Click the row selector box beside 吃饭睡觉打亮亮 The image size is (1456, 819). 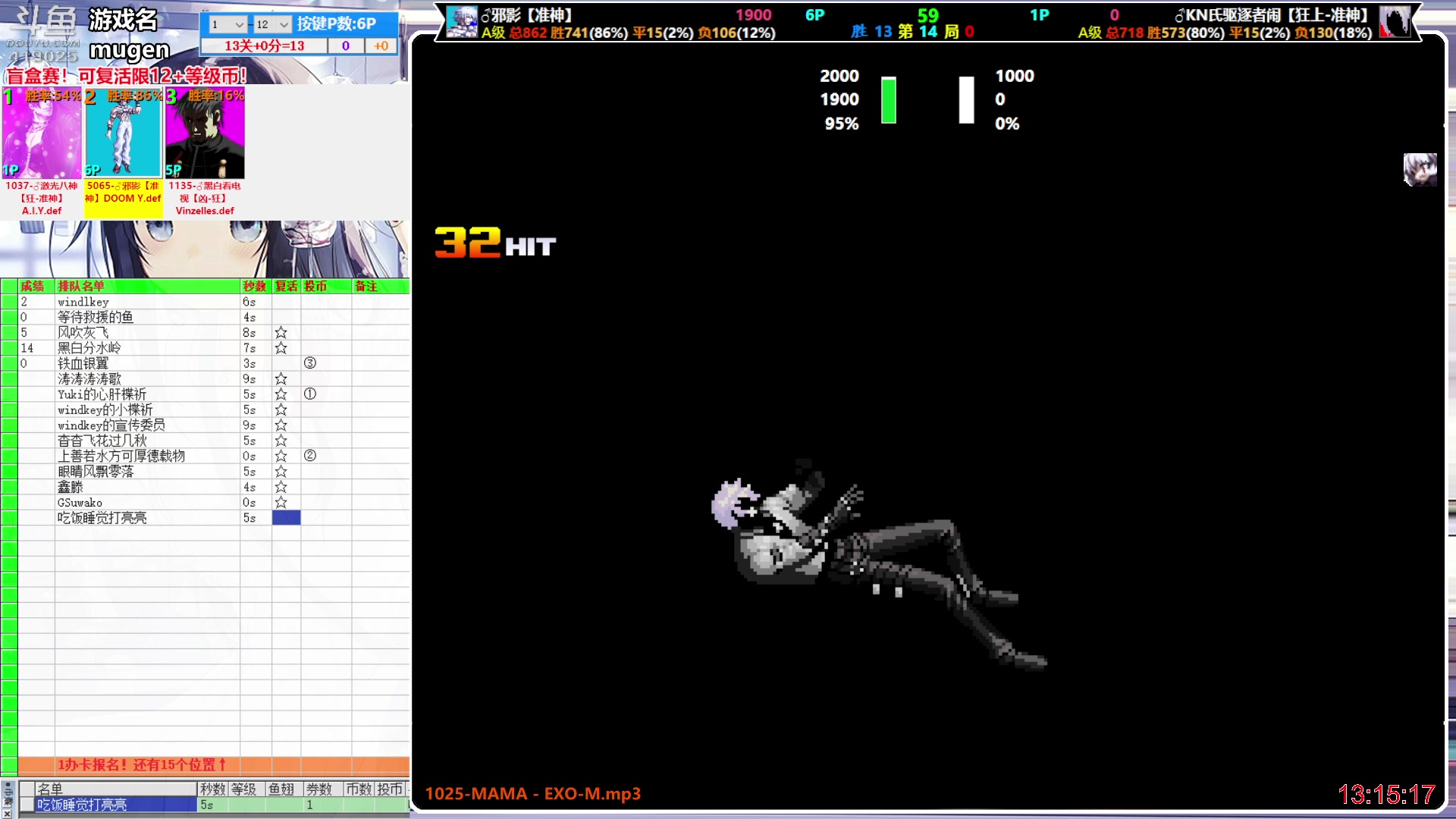click(27, 805)
